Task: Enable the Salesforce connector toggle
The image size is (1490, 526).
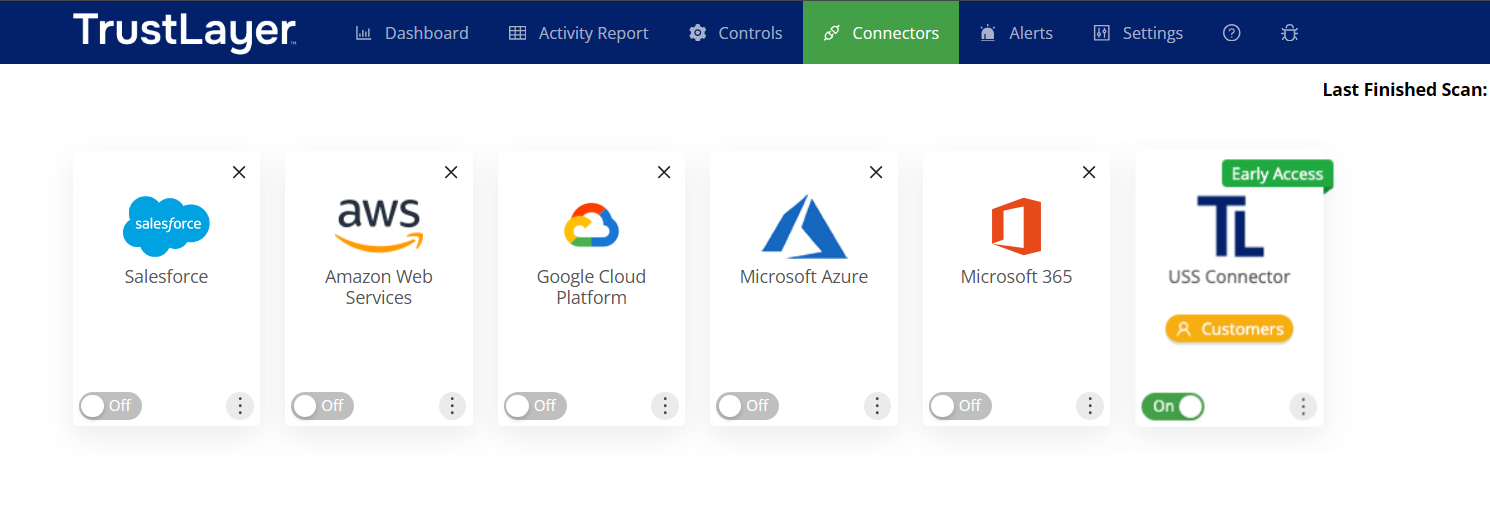Action: tap(111, 406)
